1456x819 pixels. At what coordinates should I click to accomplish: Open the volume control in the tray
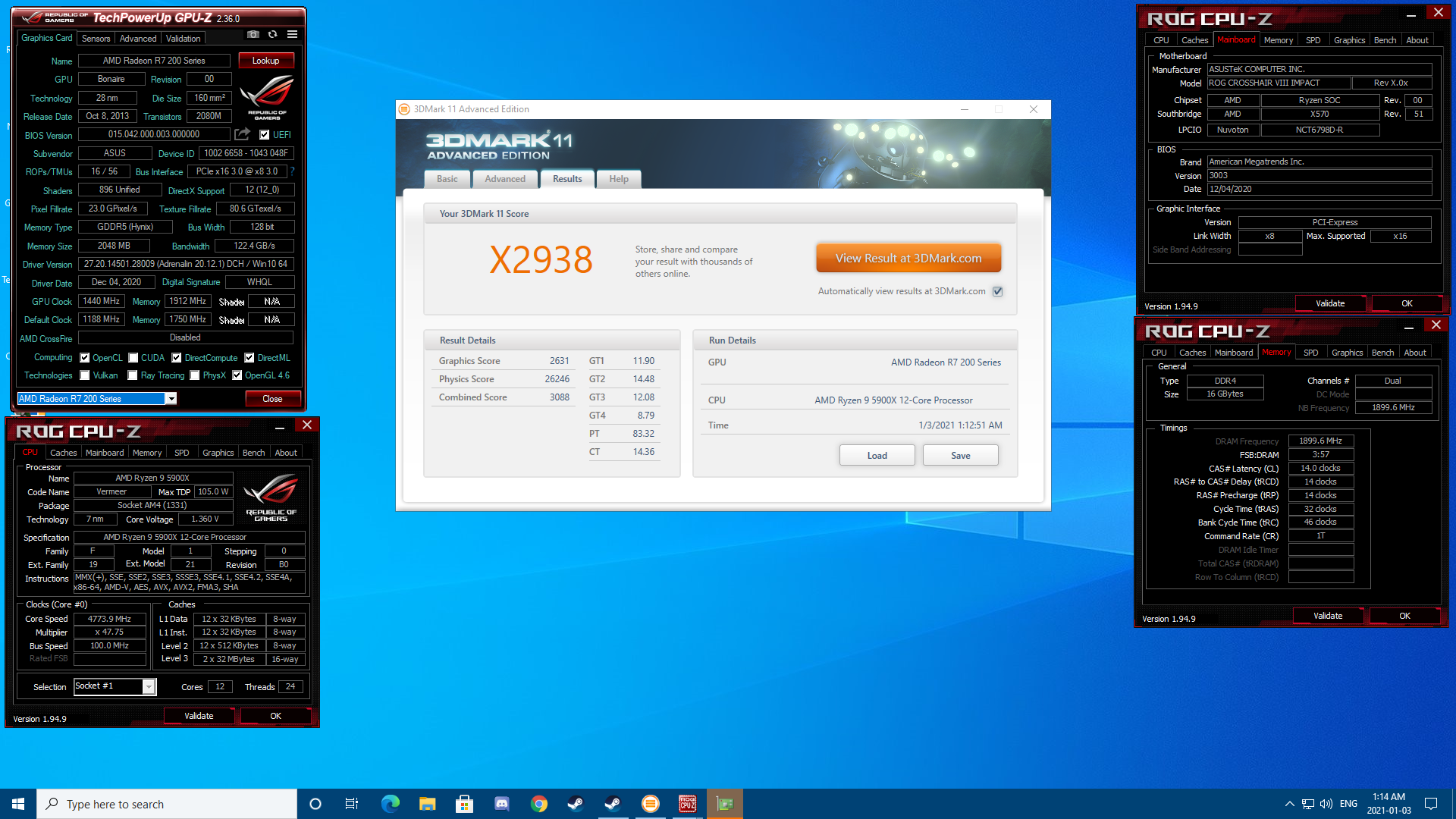pos(1326,804)
